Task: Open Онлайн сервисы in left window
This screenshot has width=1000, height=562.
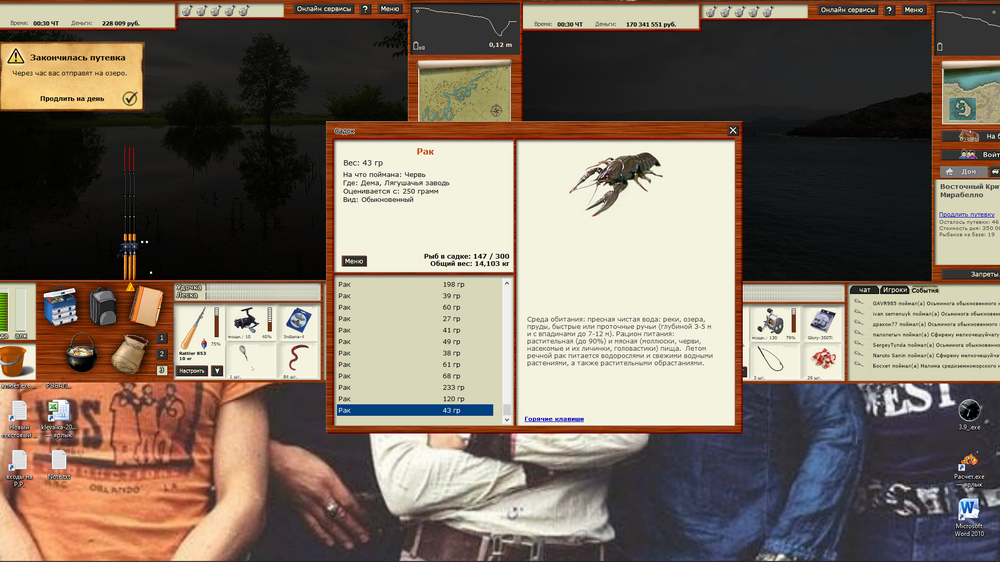Action: (x=323, y=9)
